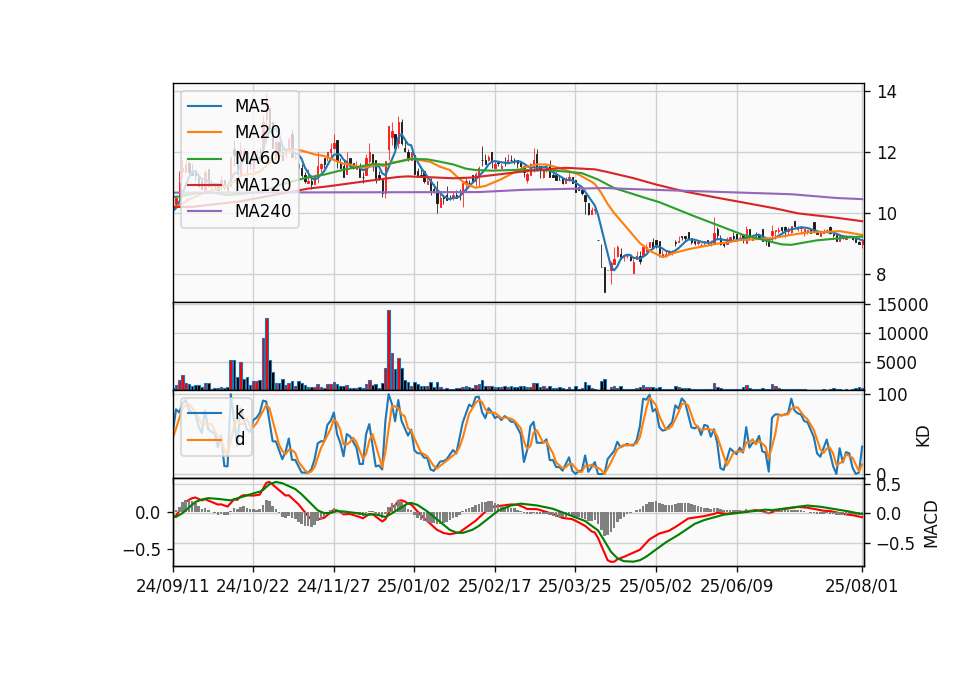960x690 pixels.
Task: Click the volume axis value 10000
Action: (902, 334)
